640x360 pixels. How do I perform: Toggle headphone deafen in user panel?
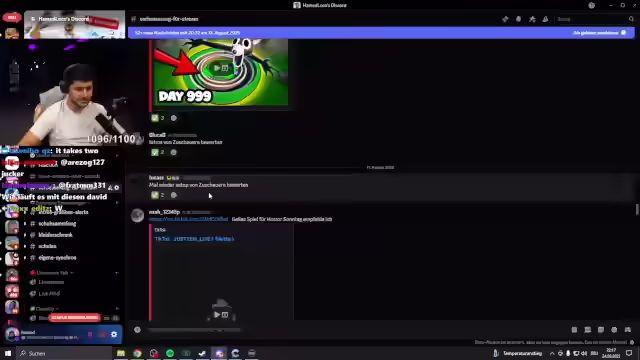tap(102, 334)
